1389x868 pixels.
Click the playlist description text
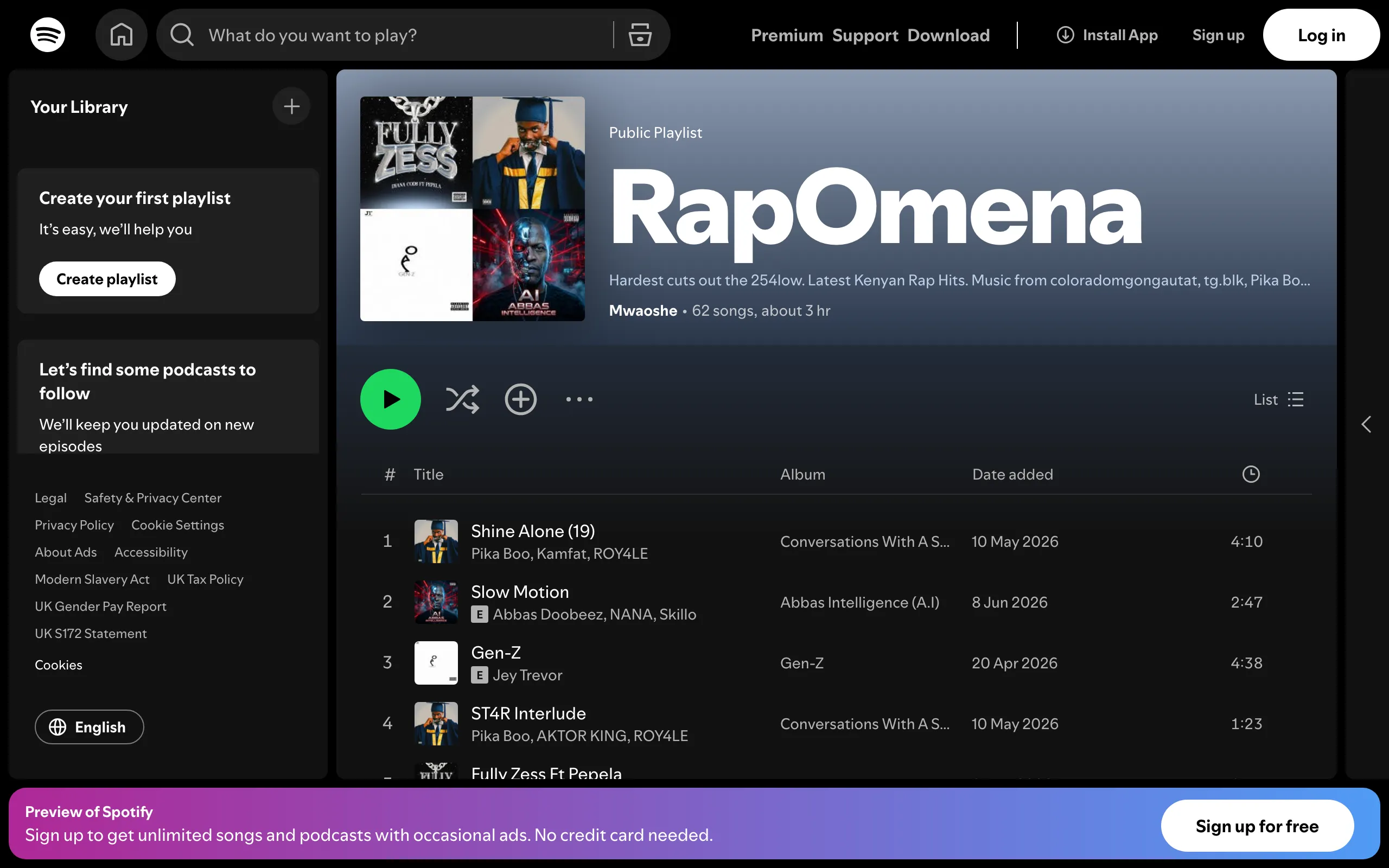click(x=959, y=280)
